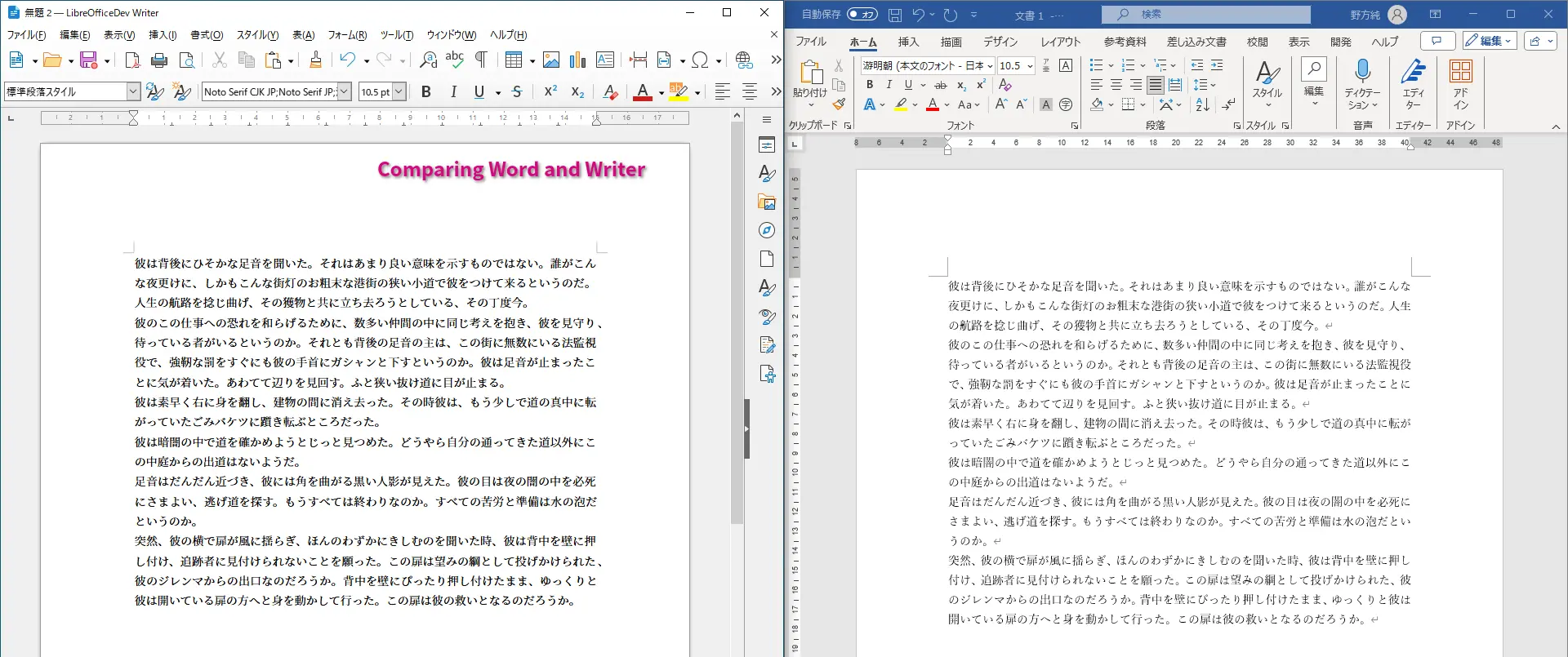This screenshot has width=1568, height=657.
Task: Open Page deck in Writer sidebar
Action: (x=767, y=259)
